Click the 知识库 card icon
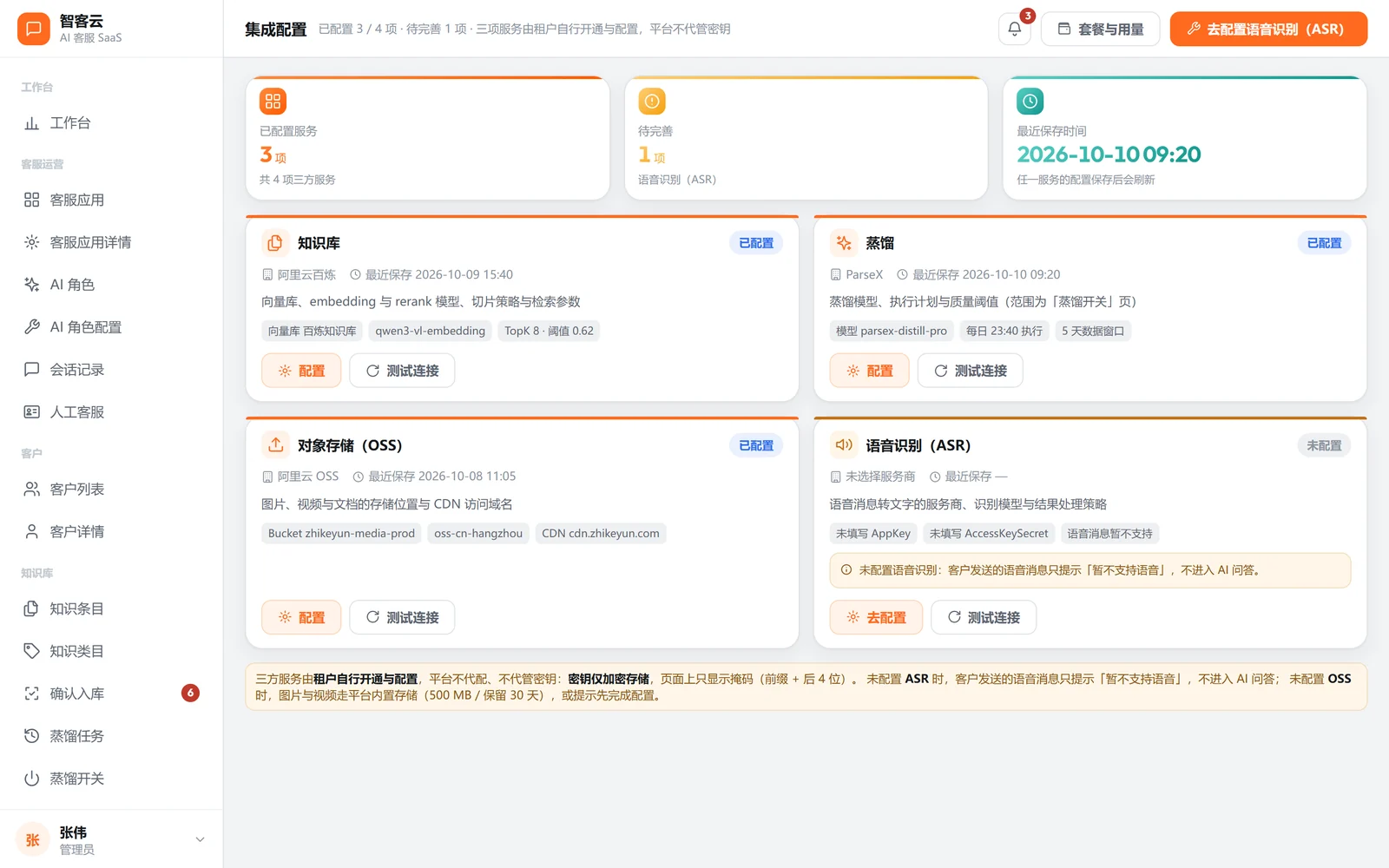The width and height of the screenshot is (1389, 868). click(x=275, y=243)
